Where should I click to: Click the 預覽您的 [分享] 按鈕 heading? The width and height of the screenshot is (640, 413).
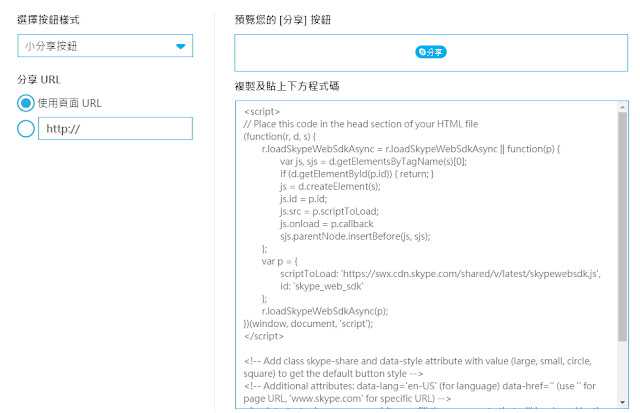tap(282, 20)
